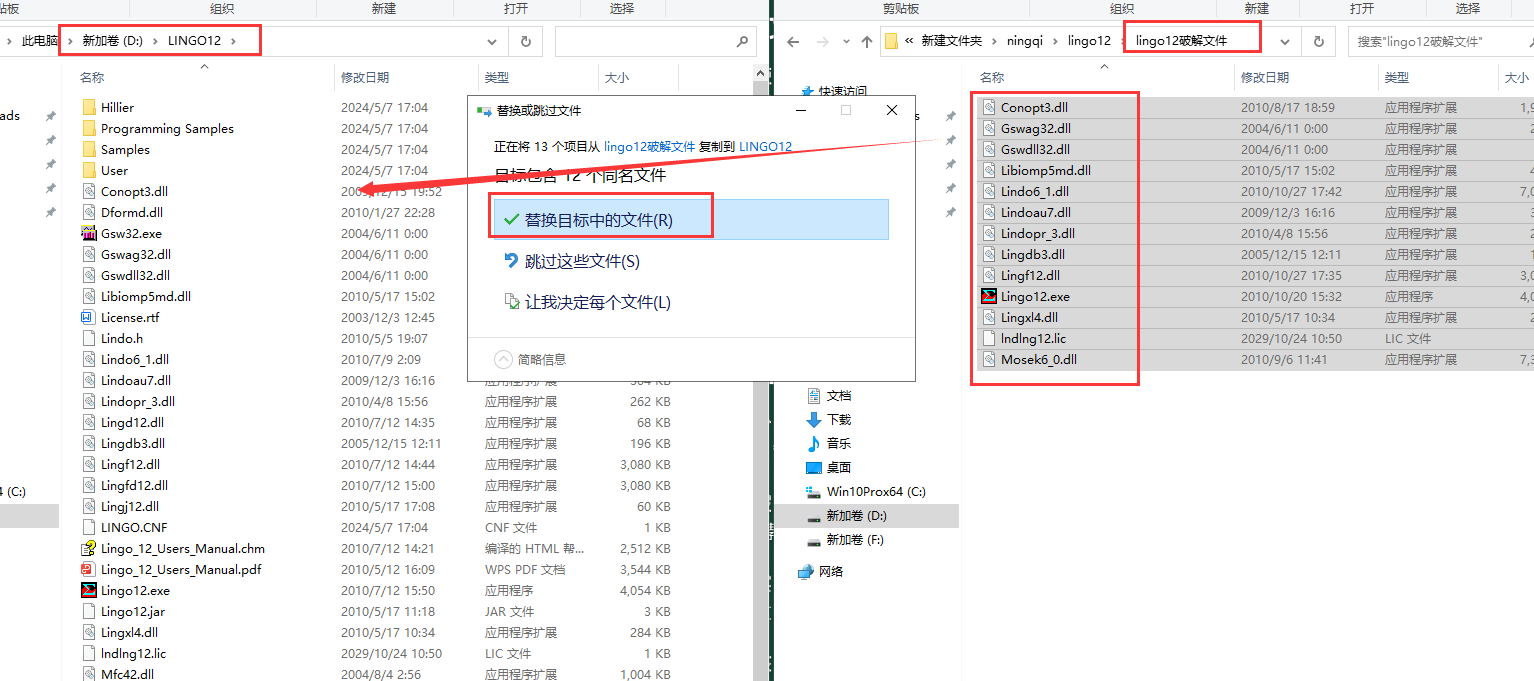Click 新加卷 (D:) breadcrumb in LINGO12 address bar
This screenshot has width=1534, height=681.
click(113, 41)
